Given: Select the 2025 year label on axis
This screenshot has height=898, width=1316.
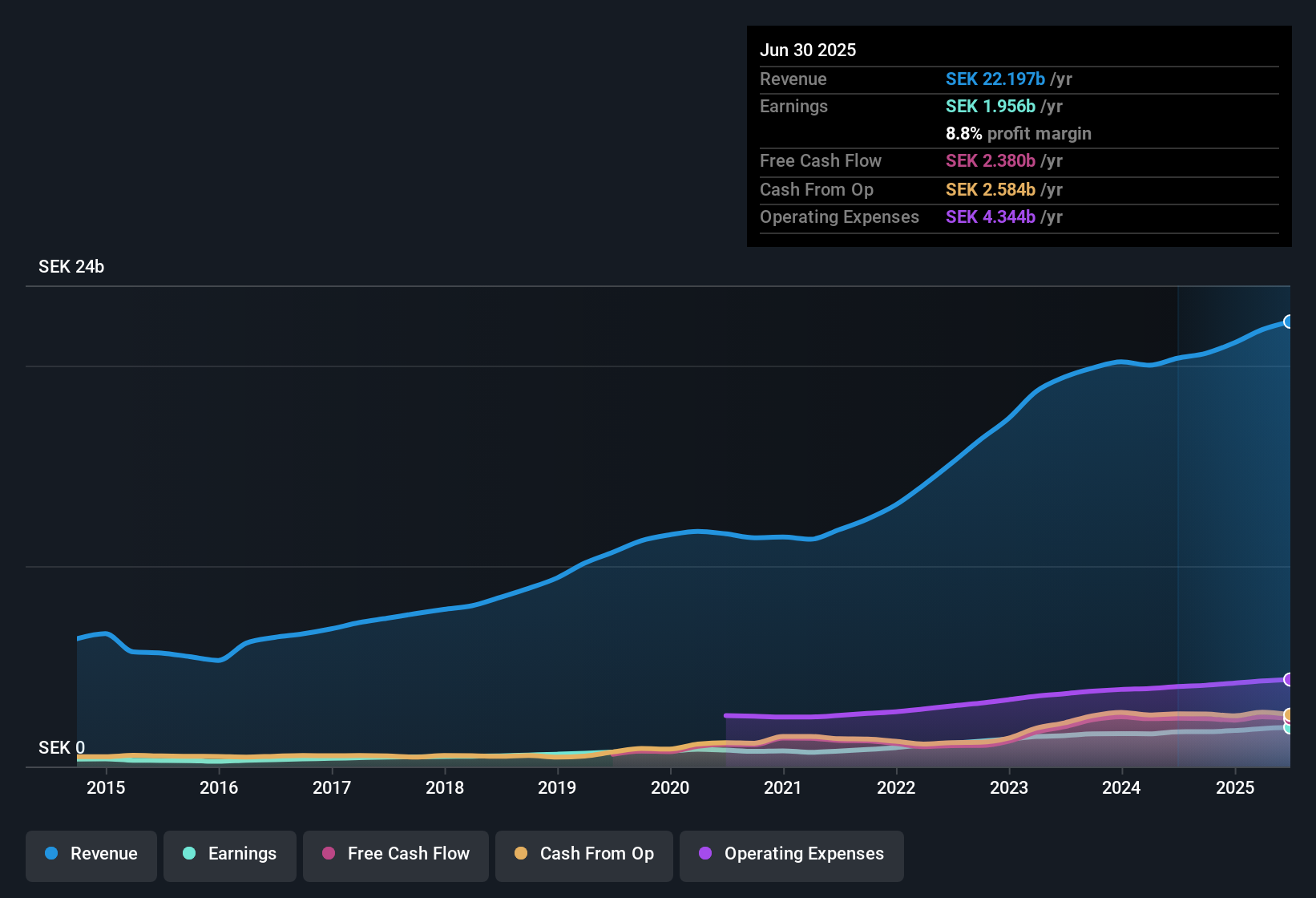Looking at the screenshot, I should pos(1234,788).
